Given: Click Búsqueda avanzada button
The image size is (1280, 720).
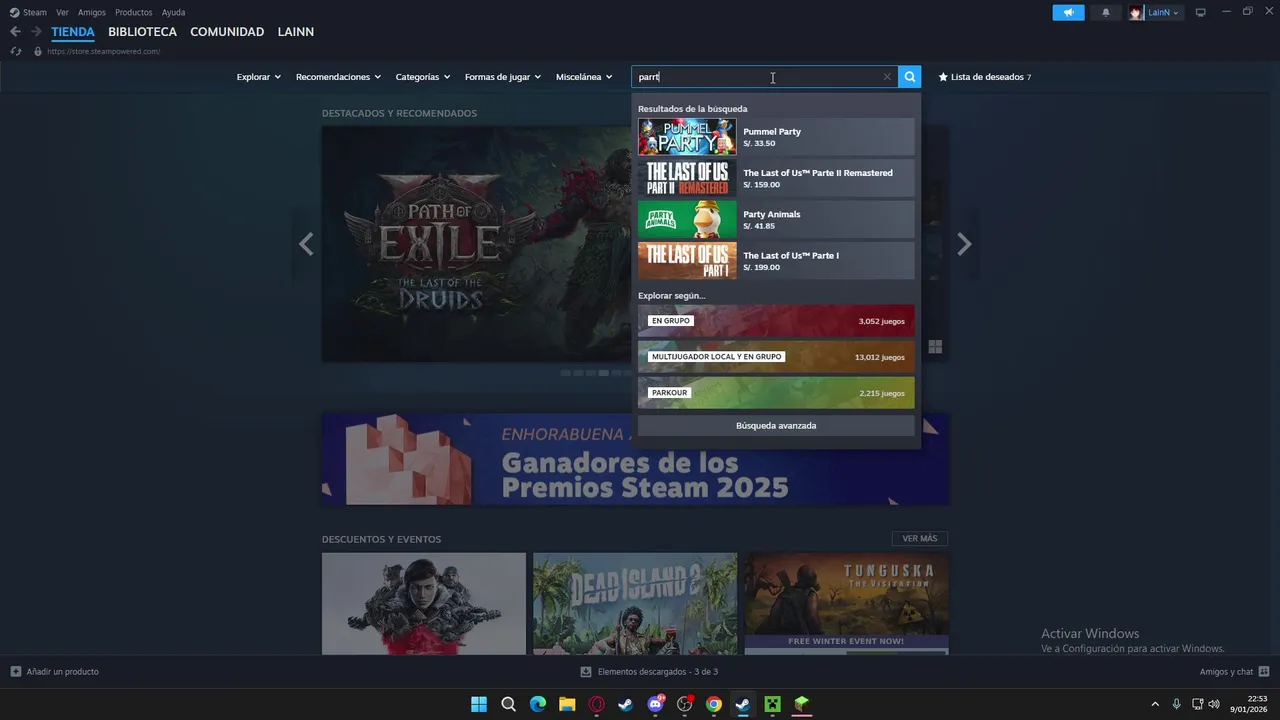Looking at the screenshot, I should [x=776, y=426].
